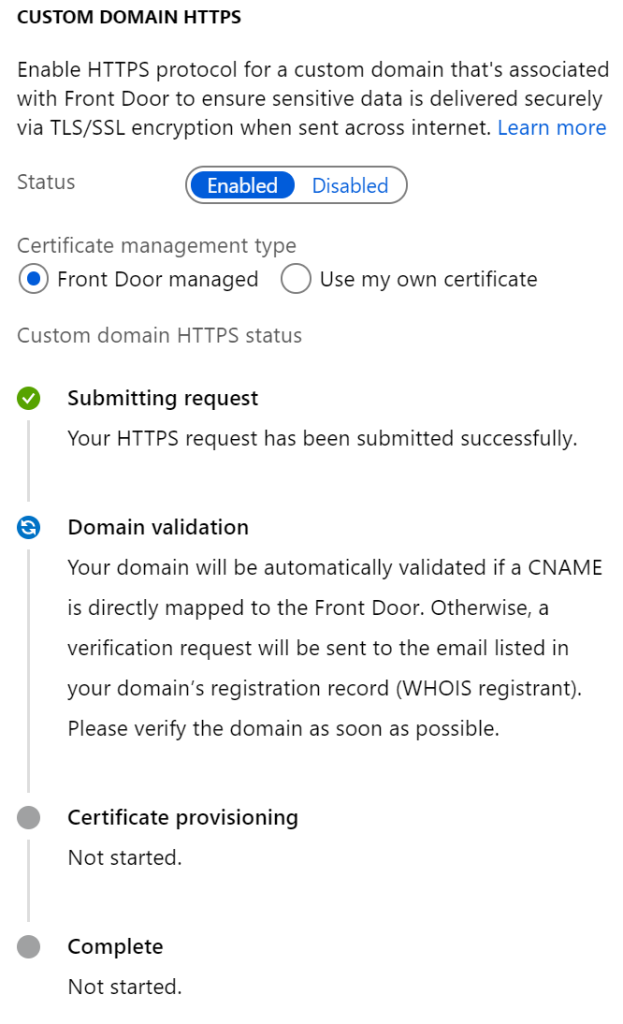Image resolution: width=623 pixels, height=1024 pixels.
Task: Click the Custom domain HTTPS status label
Action: click(159, 335)
